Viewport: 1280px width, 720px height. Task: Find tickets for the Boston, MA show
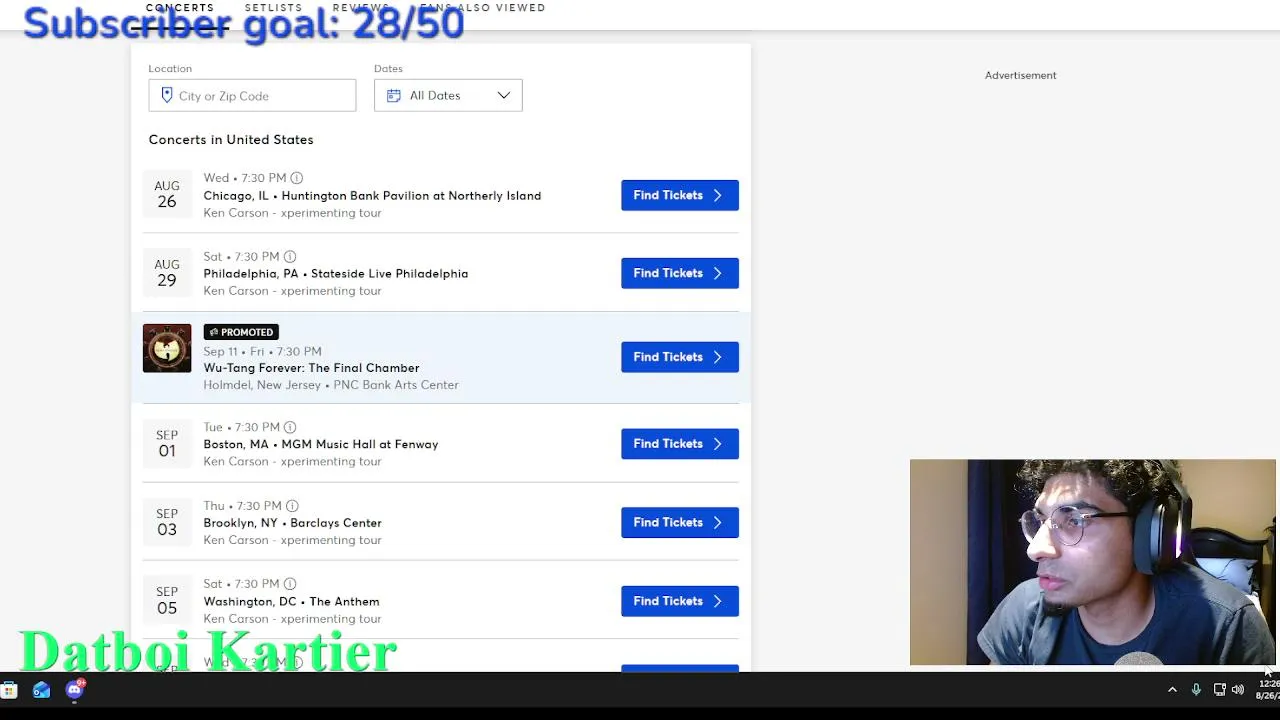click(x=680, y=444)
